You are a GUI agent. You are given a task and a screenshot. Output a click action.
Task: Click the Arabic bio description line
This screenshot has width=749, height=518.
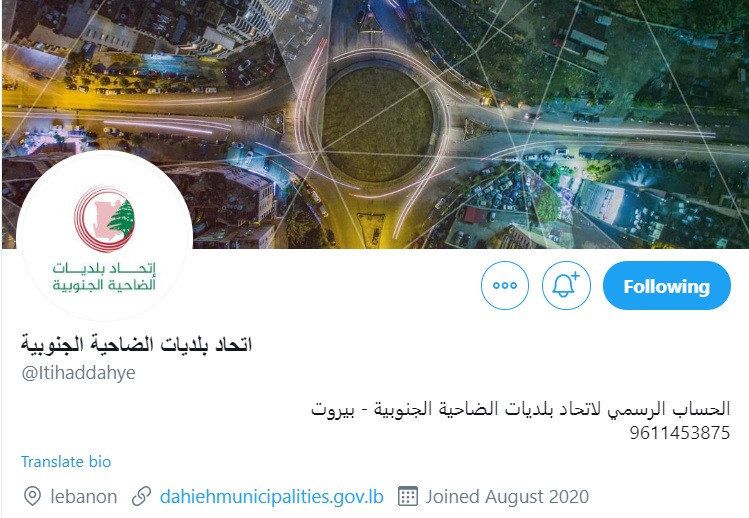[x=521, y=410]
